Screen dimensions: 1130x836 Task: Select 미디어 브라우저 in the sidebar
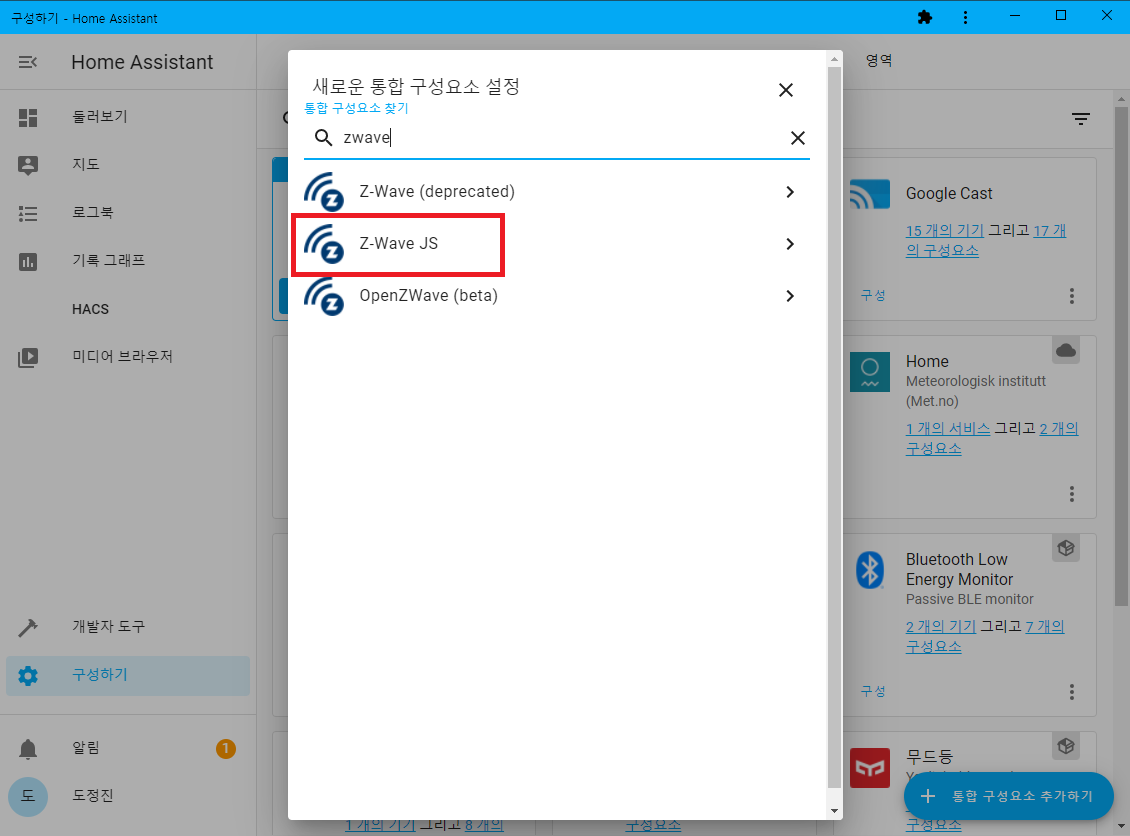click(x=128, y=356)
